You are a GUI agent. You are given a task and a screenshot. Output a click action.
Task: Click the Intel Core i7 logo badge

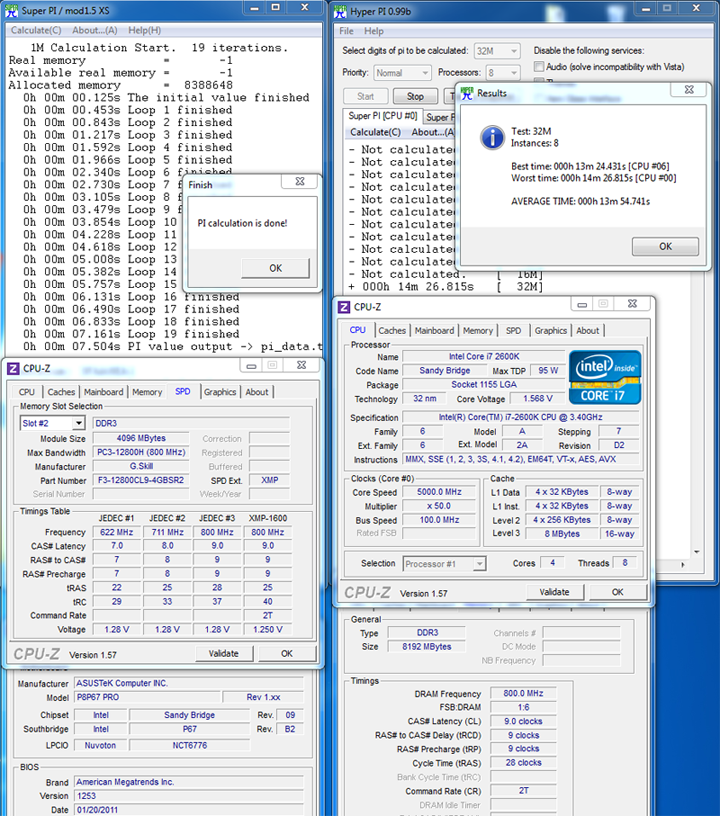tap(605, 377)
